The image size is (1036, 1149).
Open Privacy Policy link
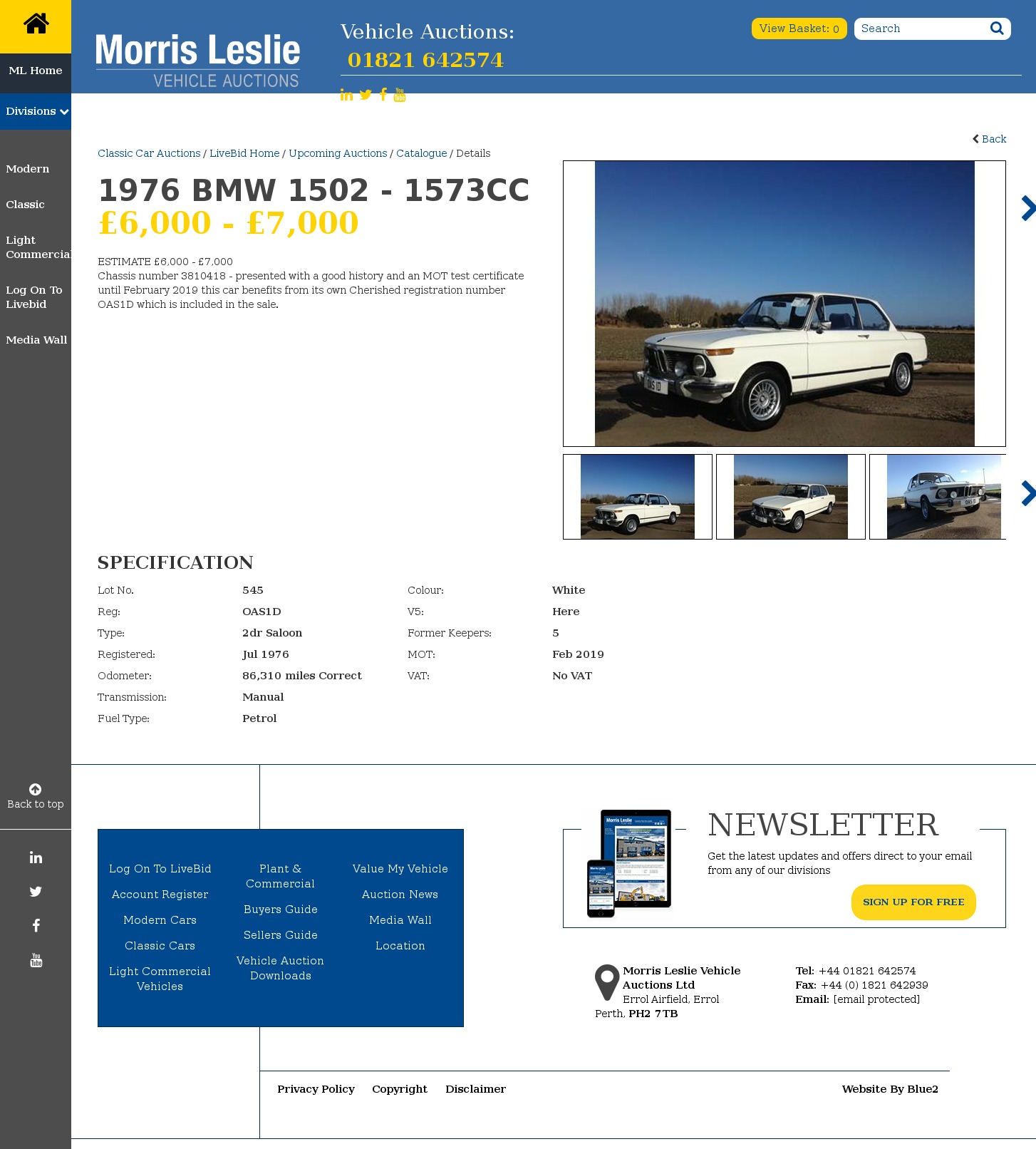[x=316, y=1089]
